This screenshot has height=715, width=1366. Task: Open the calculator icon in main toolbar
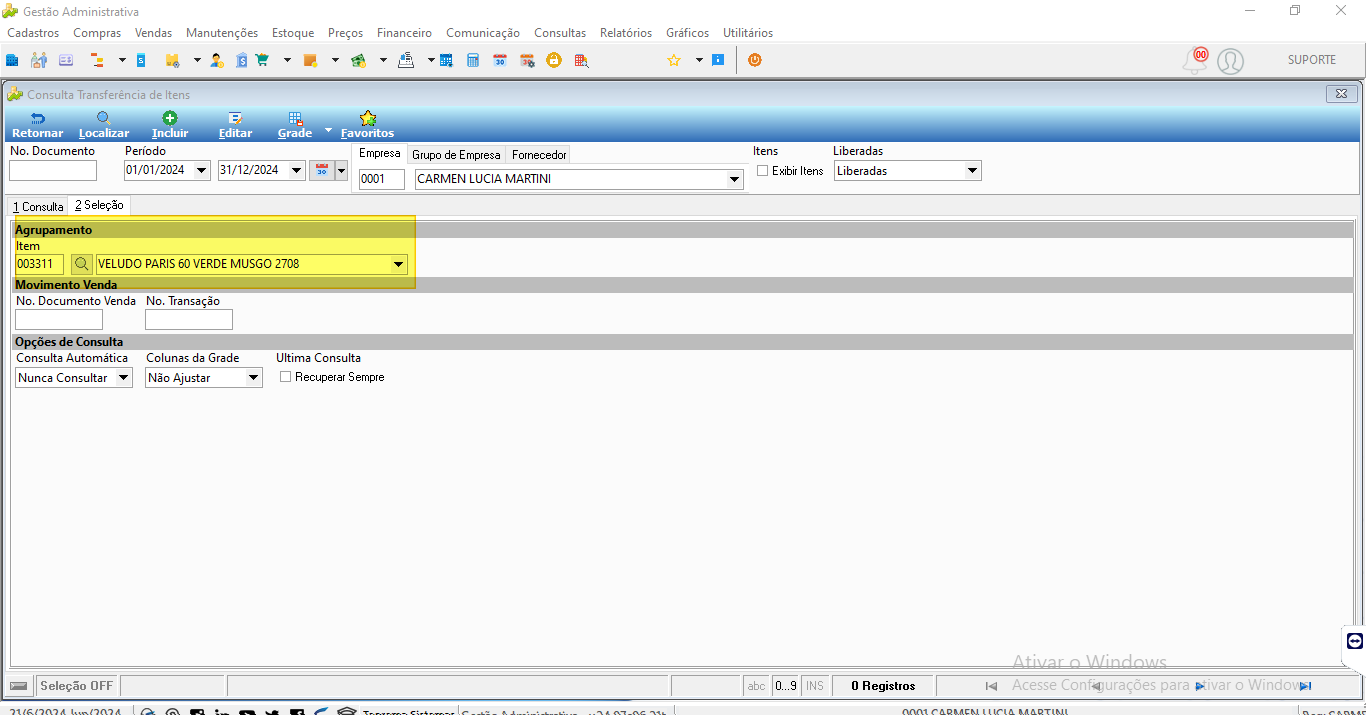(x=472, y=60)
